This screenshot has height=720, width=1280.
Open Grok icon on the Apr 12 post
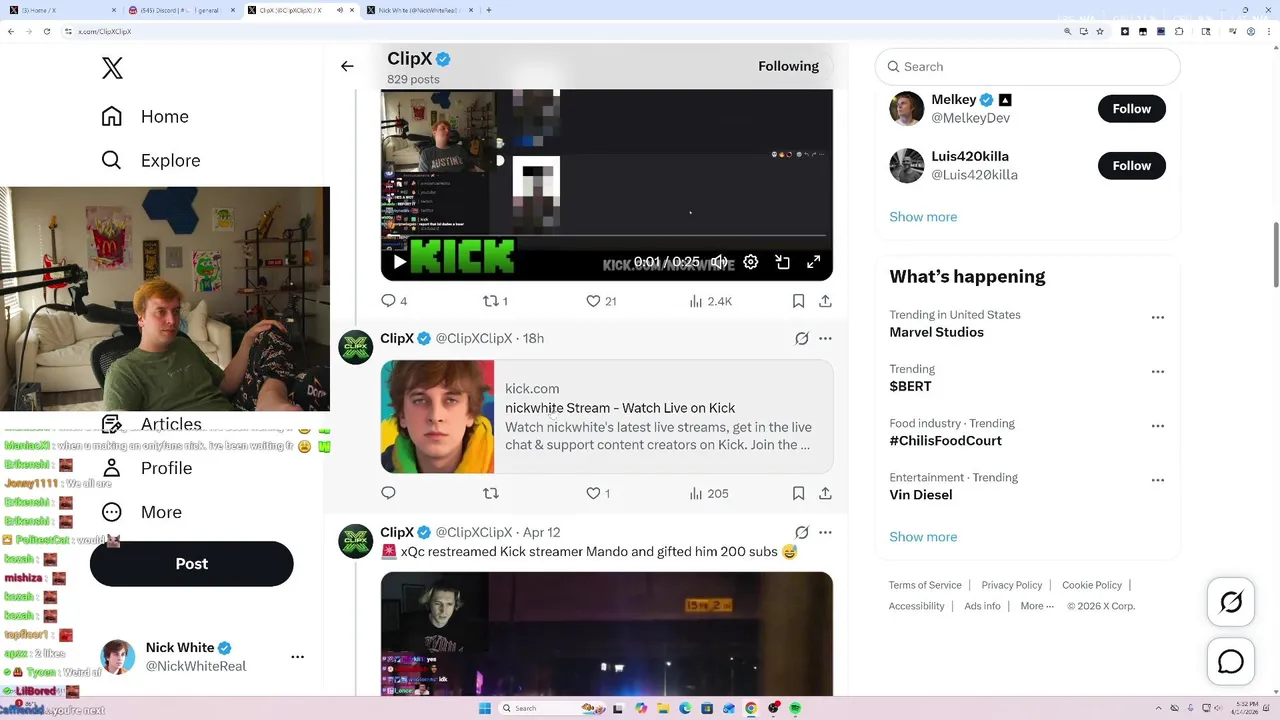802,533
